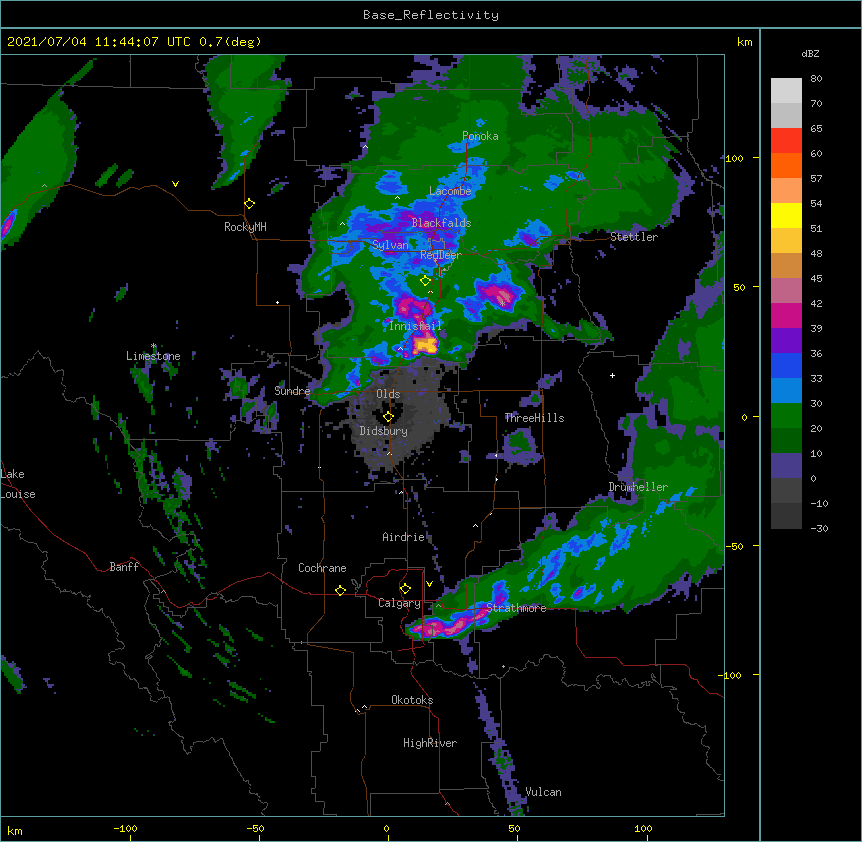Screen dimensions: 862x842
Task: Click the ThreeHills city label
Action: click(534, 418)
